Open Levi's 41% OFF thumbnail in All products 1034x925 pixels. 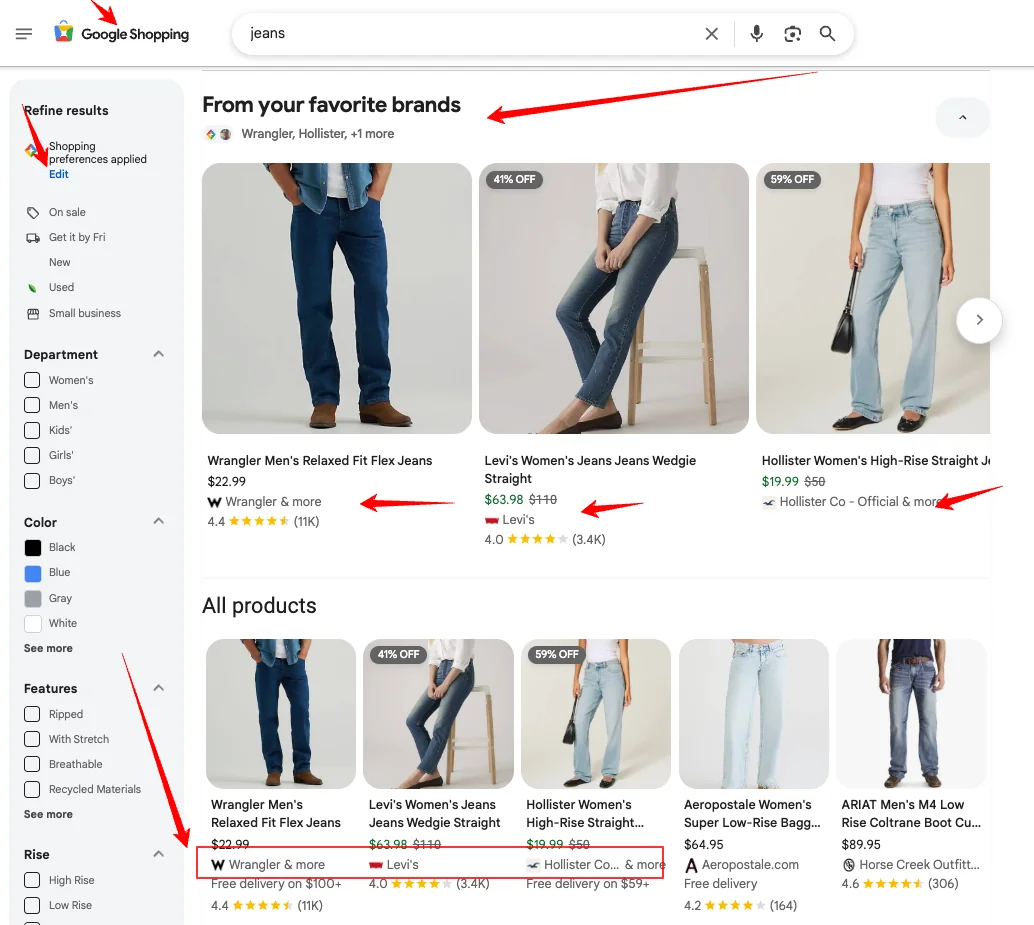pyautogui.click(x=439, y=714)
